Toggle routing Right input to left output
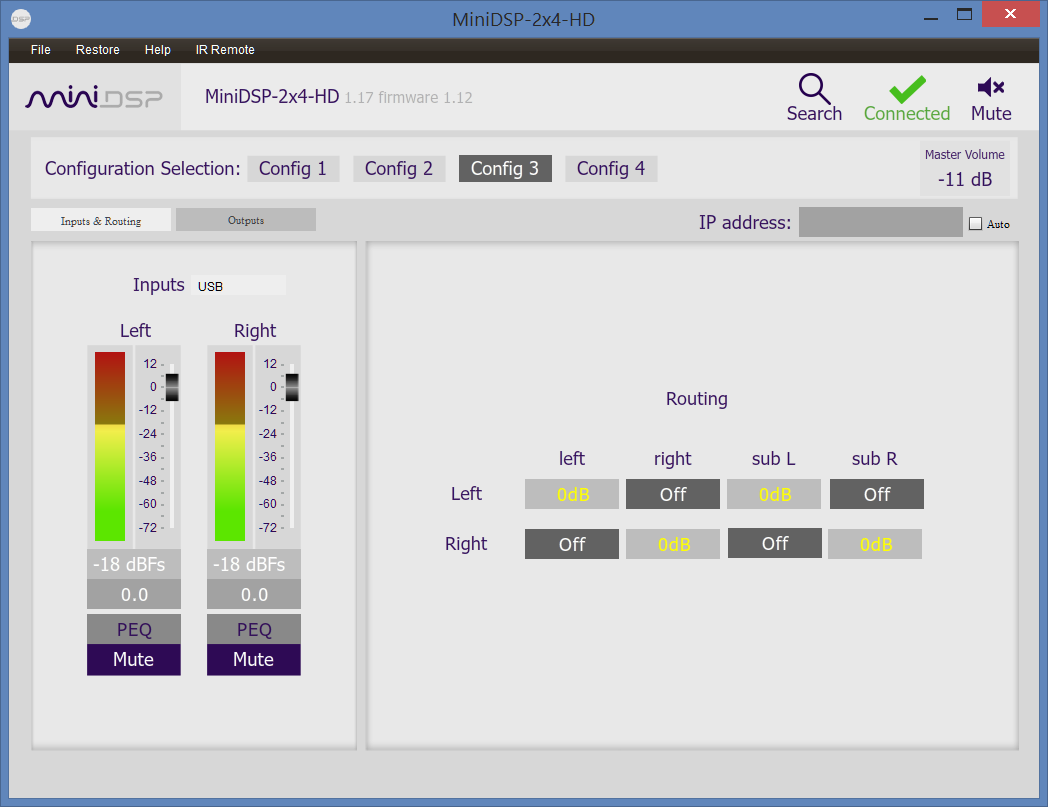 coord(572,544)
